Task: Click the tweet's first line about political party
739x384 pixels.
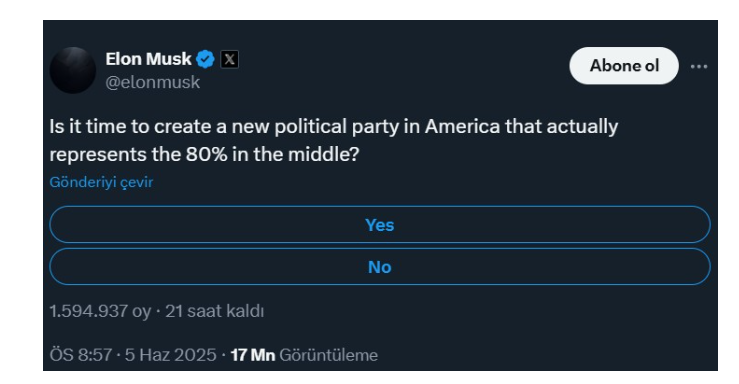Action: click(334, 127)
